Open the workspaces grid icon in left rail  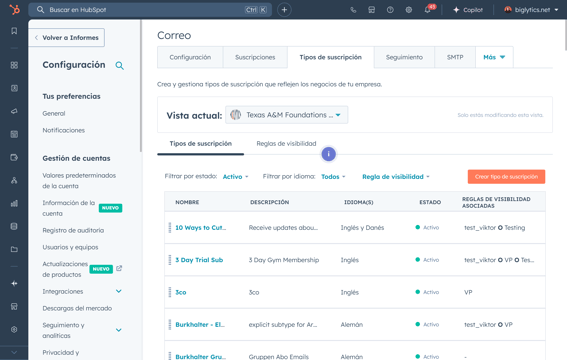(x=14, y=65)
